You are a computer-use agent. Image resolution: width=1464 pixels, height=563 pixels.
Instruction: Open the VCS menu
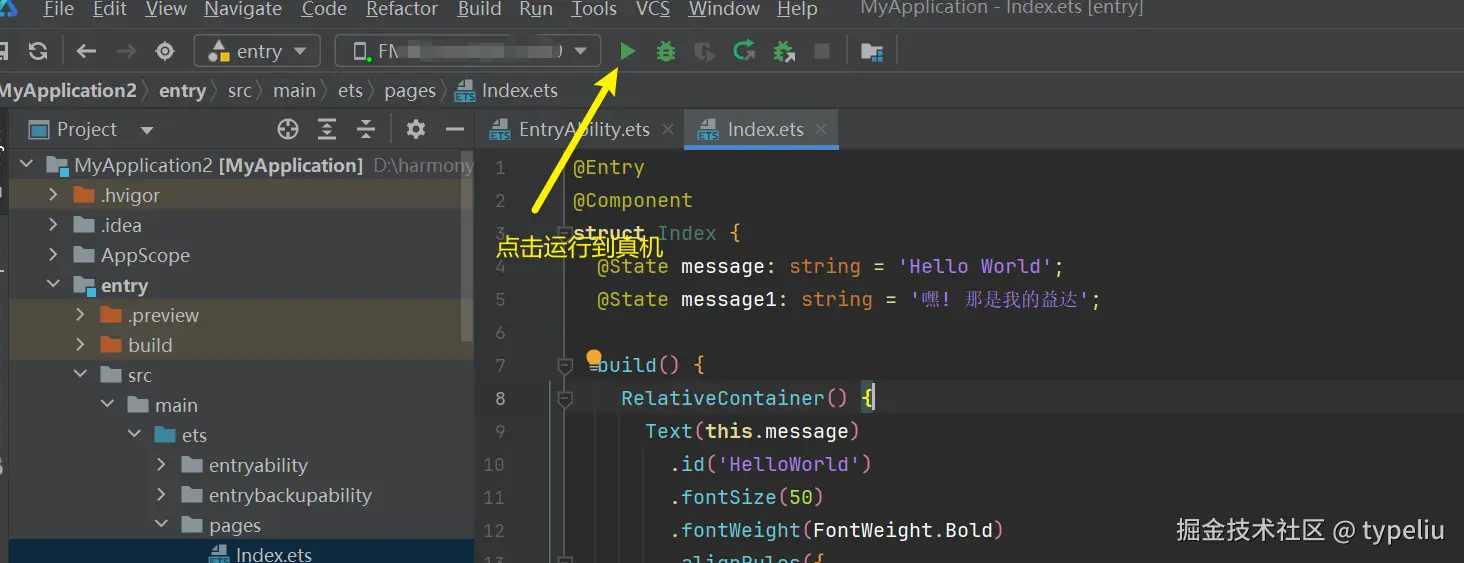(654, 9)
